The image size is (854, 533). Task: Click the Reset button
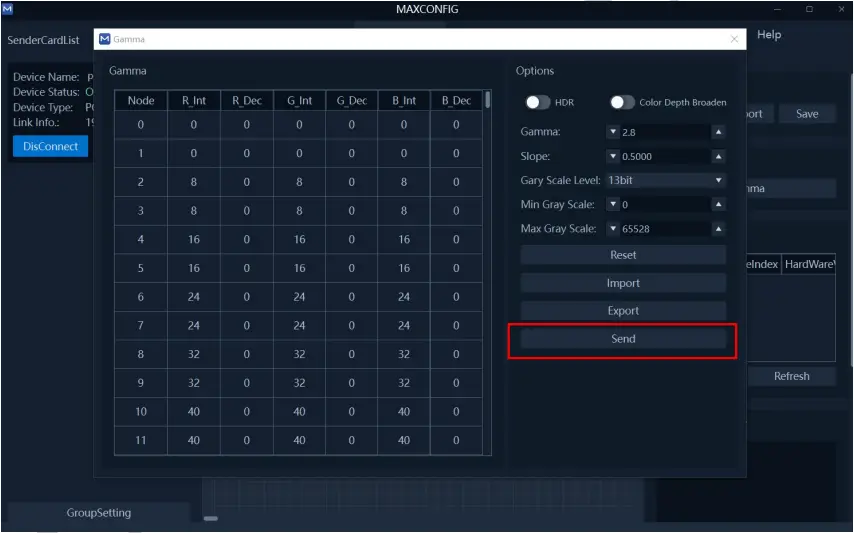pyautogui.click(x=623, y=255)
